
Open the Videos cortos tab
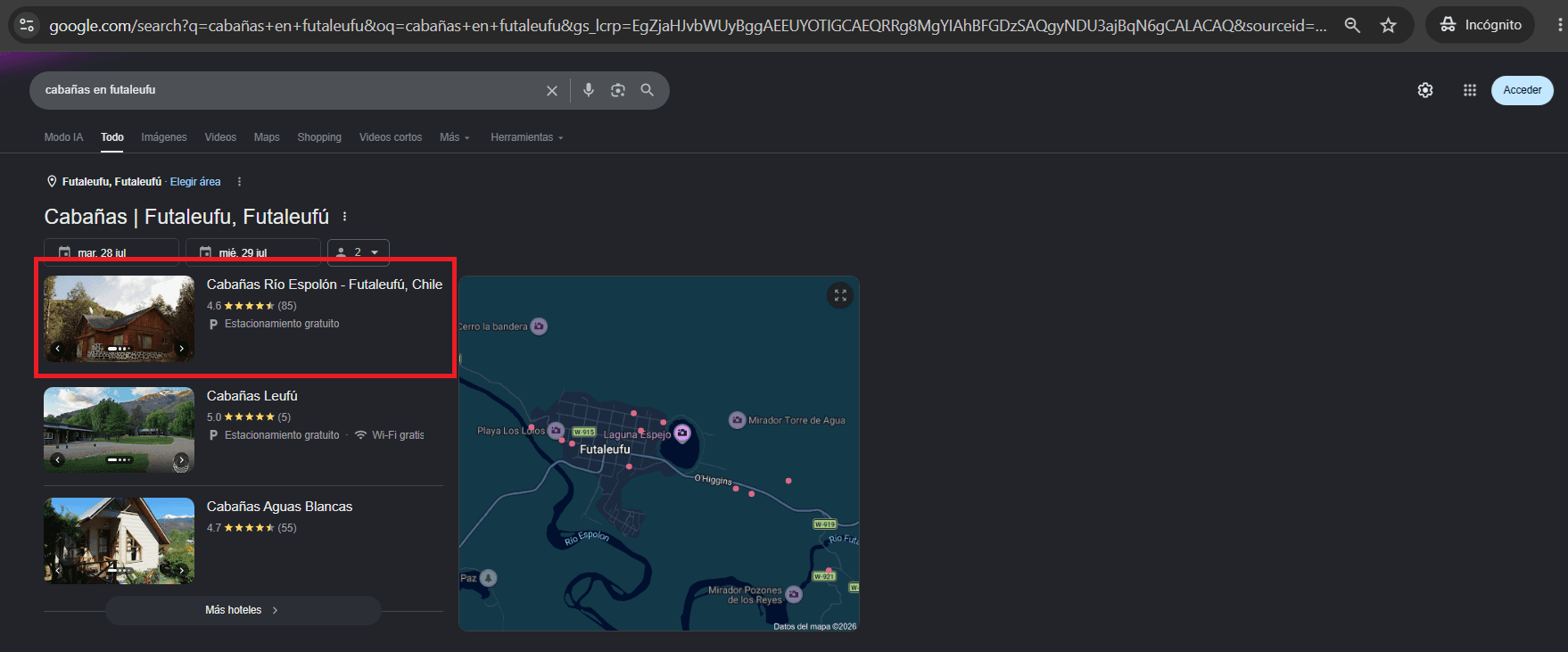[x=391, y=137]
